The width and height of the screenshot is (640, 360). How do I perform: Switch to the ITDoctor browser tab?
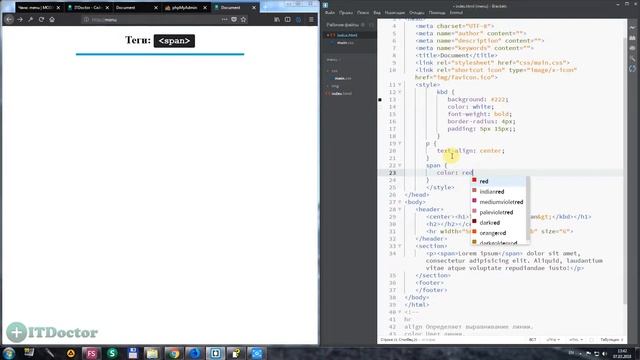point(89,7)
